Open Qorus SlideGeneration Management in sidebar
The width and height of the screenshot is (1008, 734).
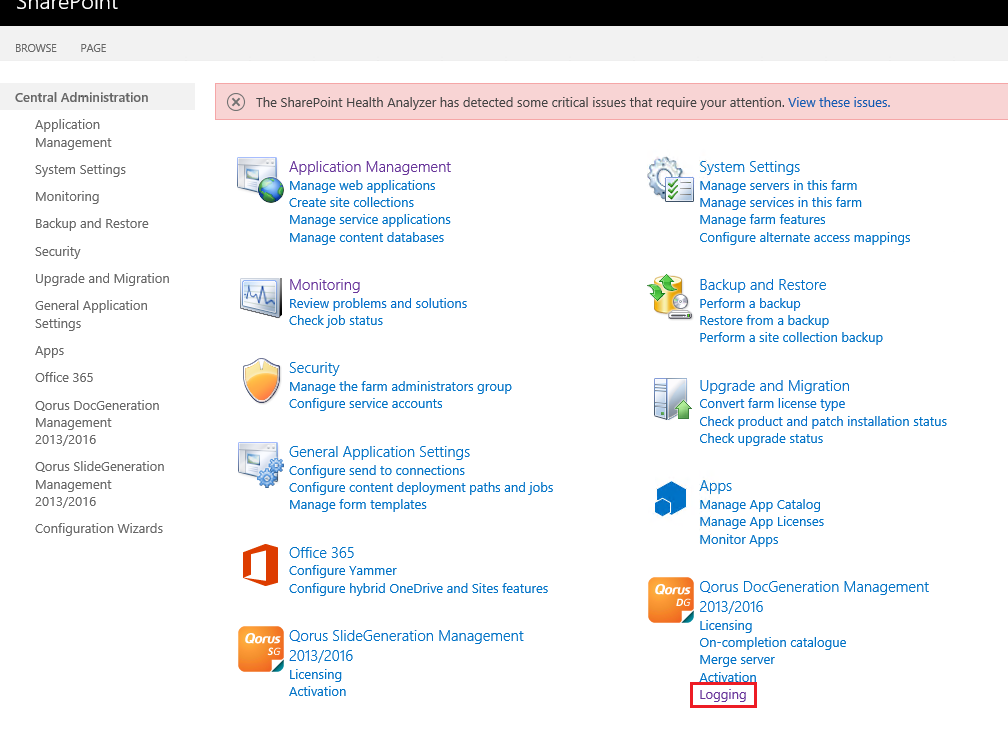tap(100, 484)
